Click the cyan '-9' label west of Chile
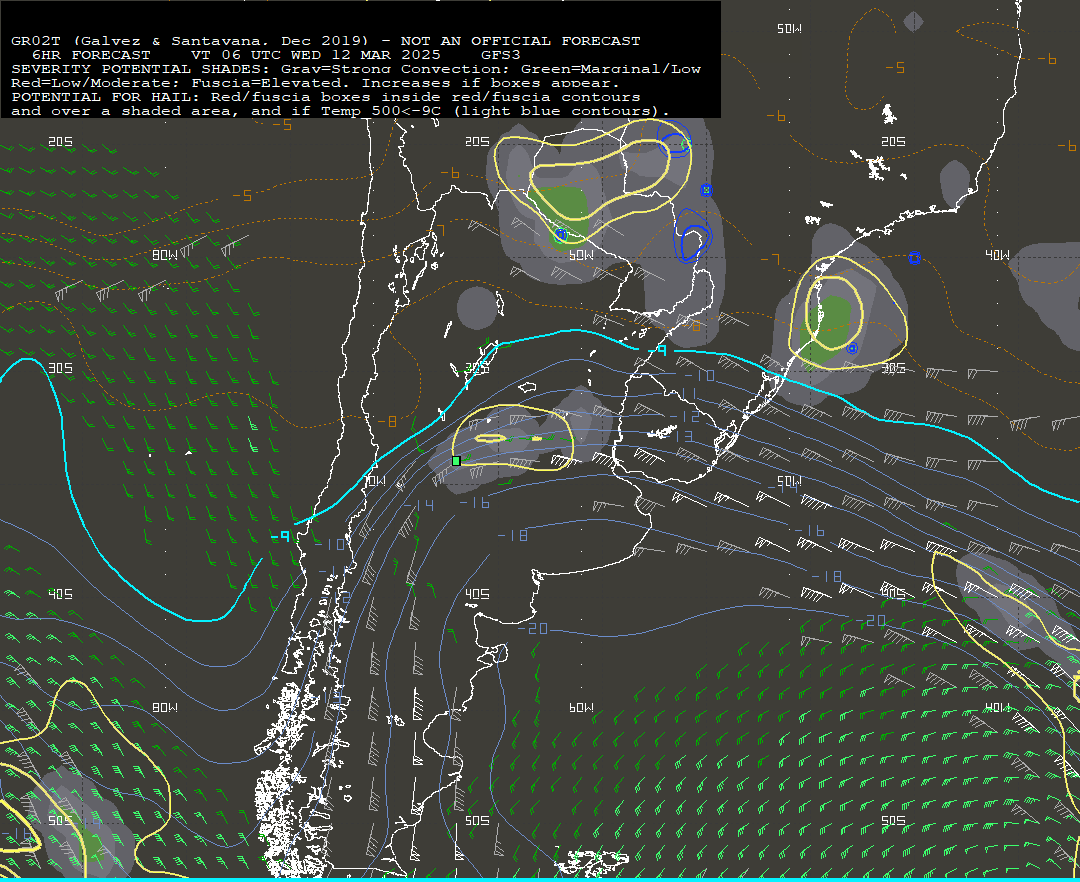The width and height of the screenshot is (1080, 882). 281,536
